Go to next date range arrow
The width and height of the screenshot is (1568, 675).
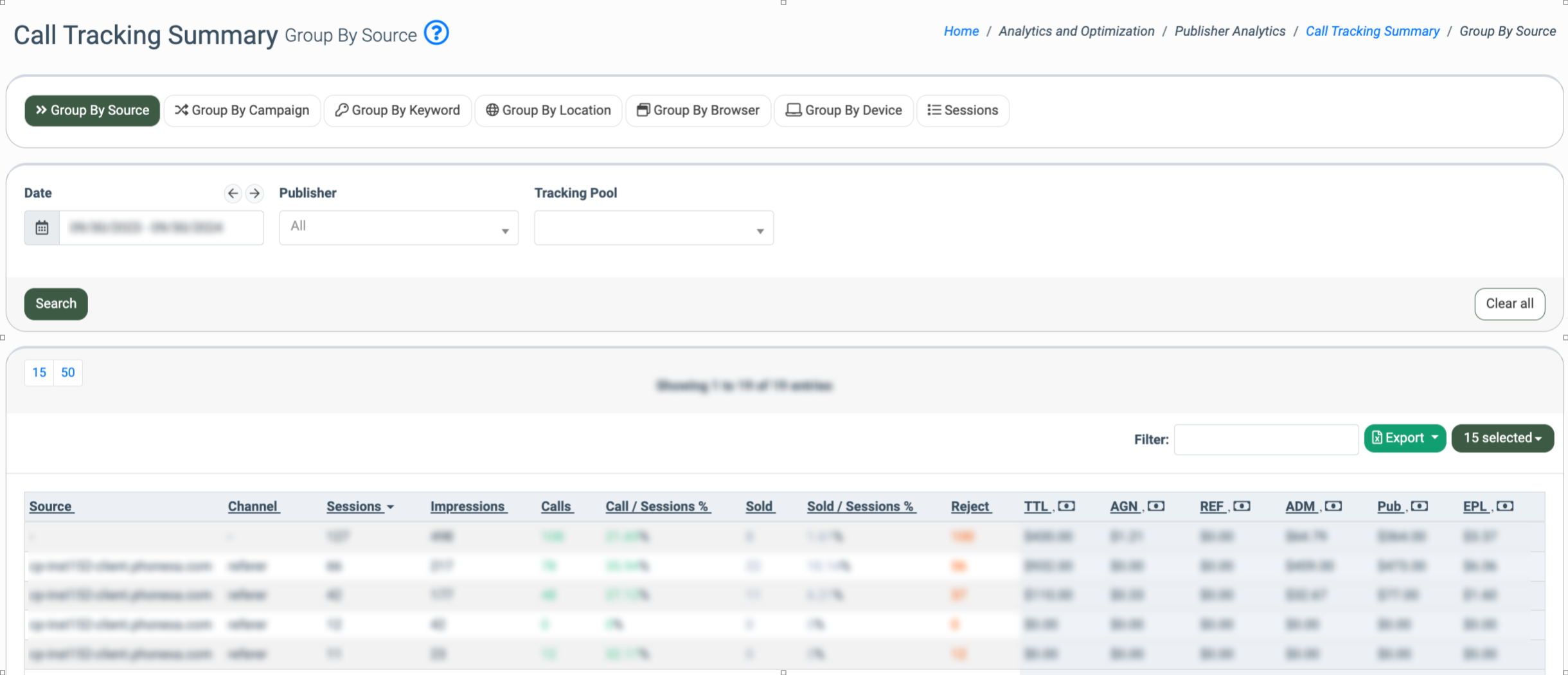(x=254, y=194)
